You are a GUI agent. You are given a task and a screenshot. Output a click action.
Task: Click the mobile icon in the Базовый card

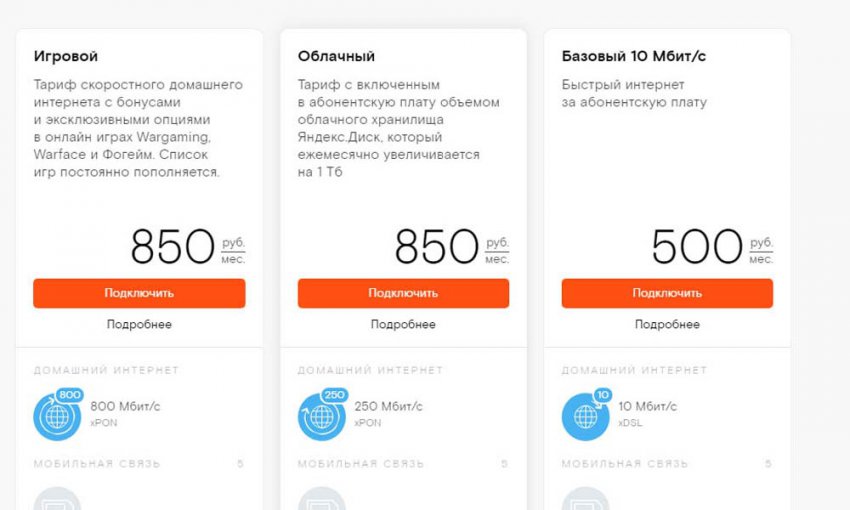tap(585, 498)
